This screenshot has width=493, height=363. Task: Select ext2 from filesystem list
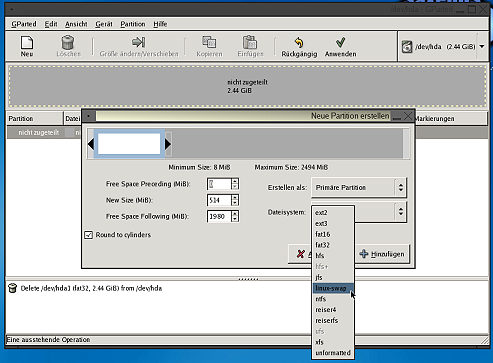pos(333,213)
